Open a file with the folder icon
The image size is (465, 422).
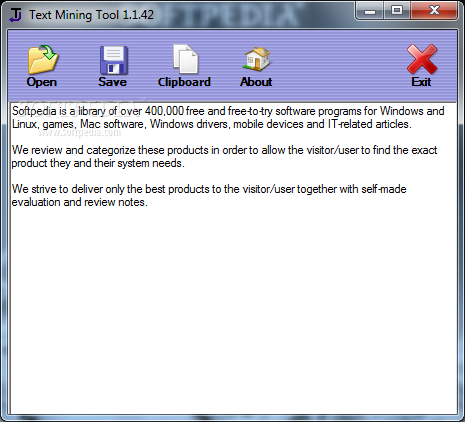pos(43,59)
